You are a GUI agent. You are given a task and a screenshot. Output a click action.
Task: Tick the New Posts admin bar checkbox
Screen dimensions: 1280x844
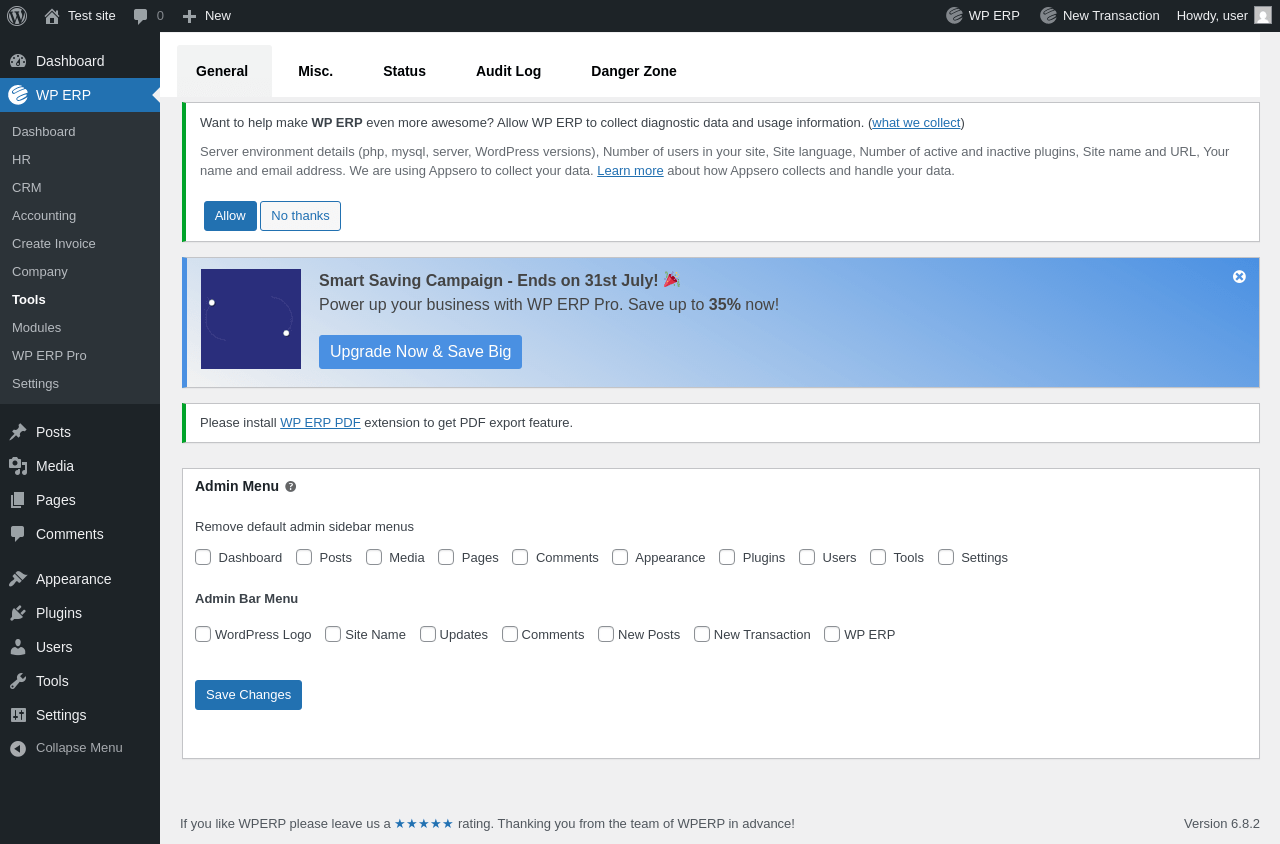click(606, 634)
